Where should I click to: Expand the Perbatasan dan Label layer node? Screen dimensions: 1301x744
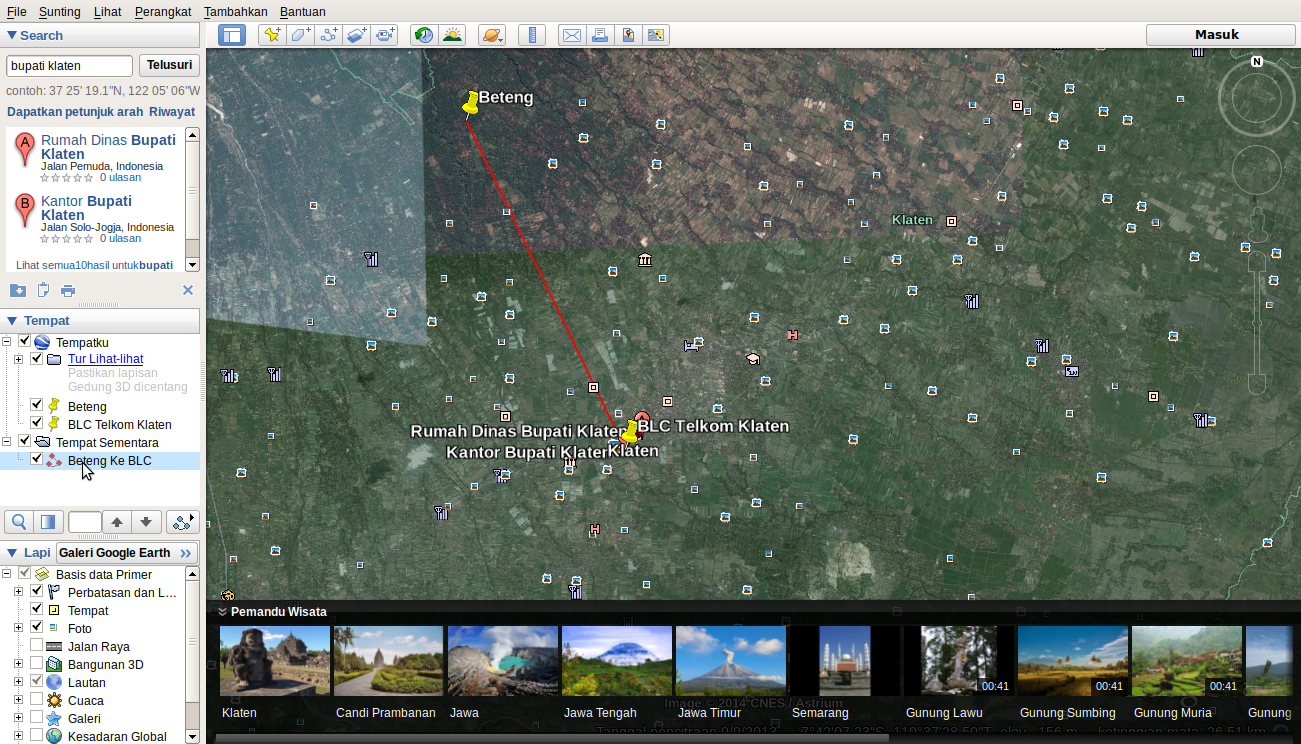pos(19,593)
